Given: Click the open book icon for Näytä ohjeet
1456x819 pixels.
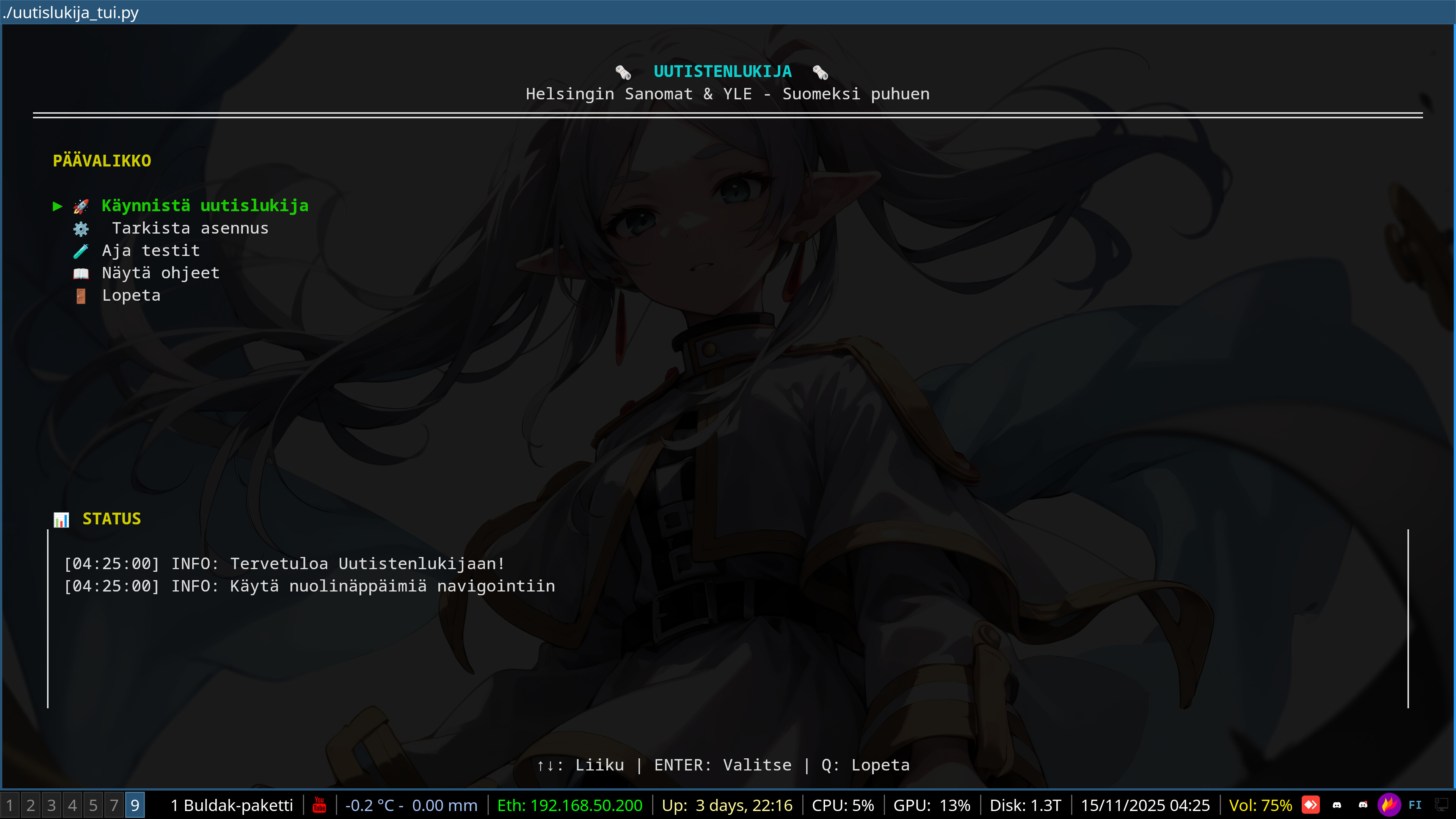Looking at the screenshot, I should pos(81,273).
